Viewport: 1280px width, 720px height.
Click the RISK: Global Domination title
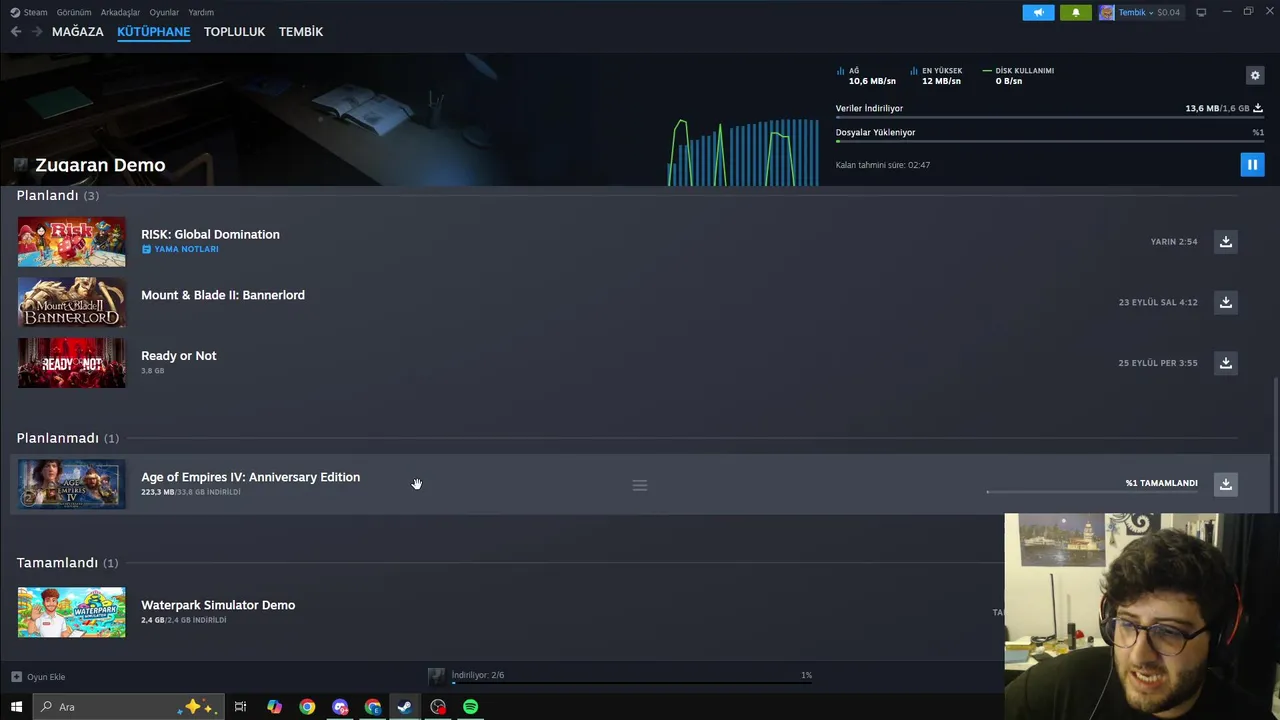(x=210, y=234)
